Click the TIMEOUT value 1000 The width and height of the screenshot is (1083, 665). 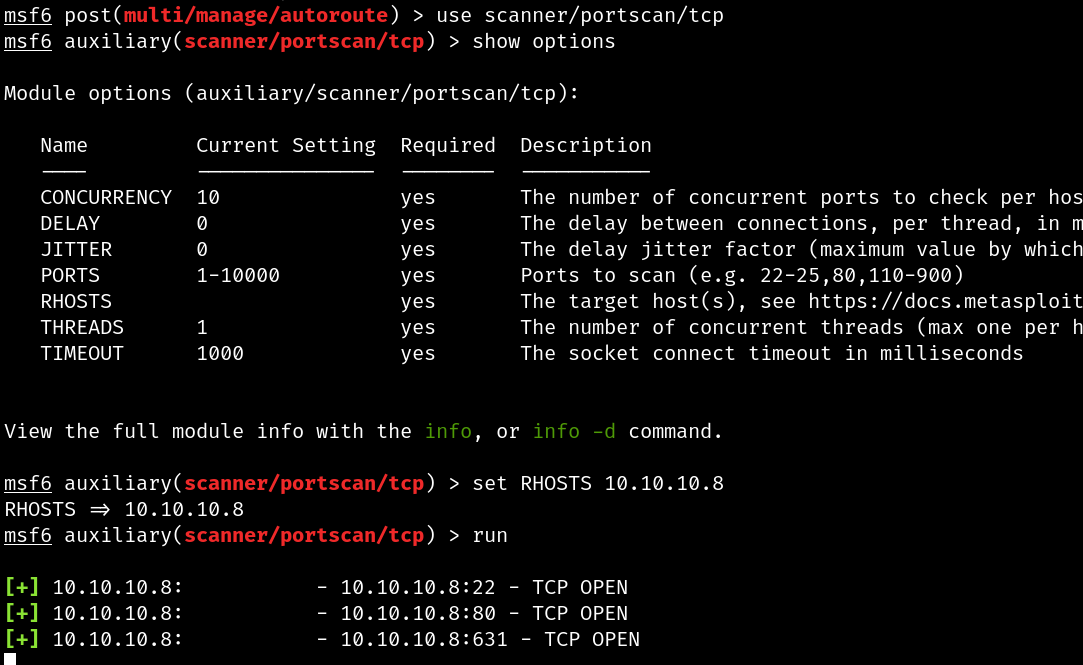220,354
